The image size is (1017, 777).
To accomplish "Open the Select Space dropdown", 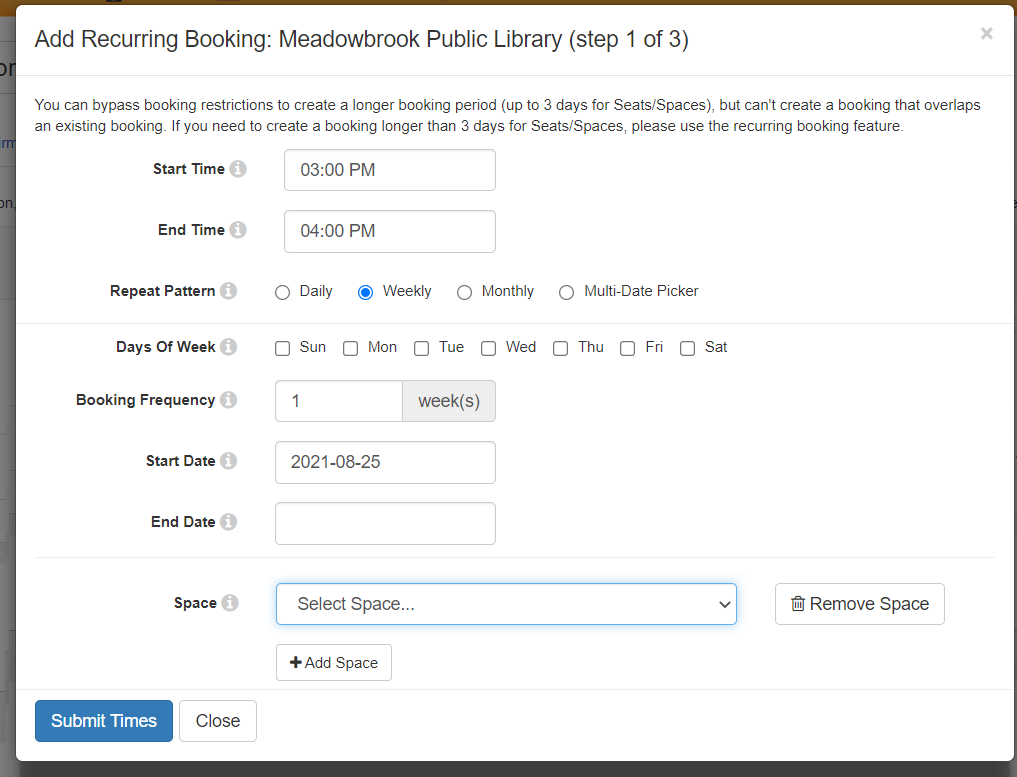I will click(x=506, y=604).
